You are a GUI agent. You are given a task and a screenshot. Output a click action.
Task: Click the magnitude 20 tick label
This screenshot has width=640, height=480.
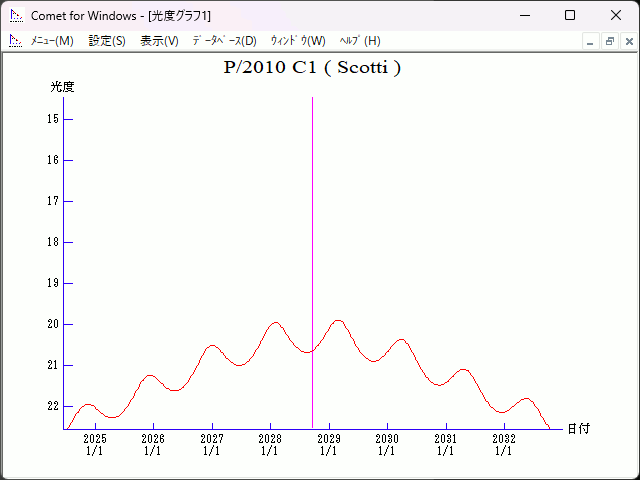52,324
